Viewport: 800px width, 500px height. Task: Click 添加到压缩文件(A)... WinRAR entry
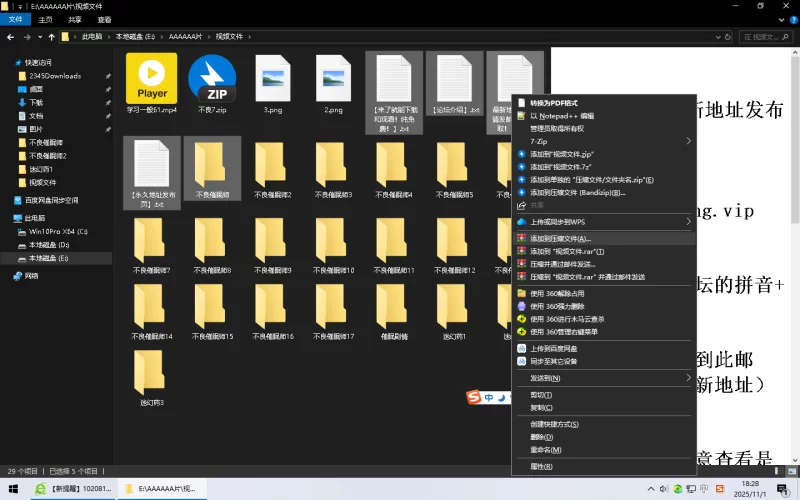pyautogui.click(x=561, y=239)
